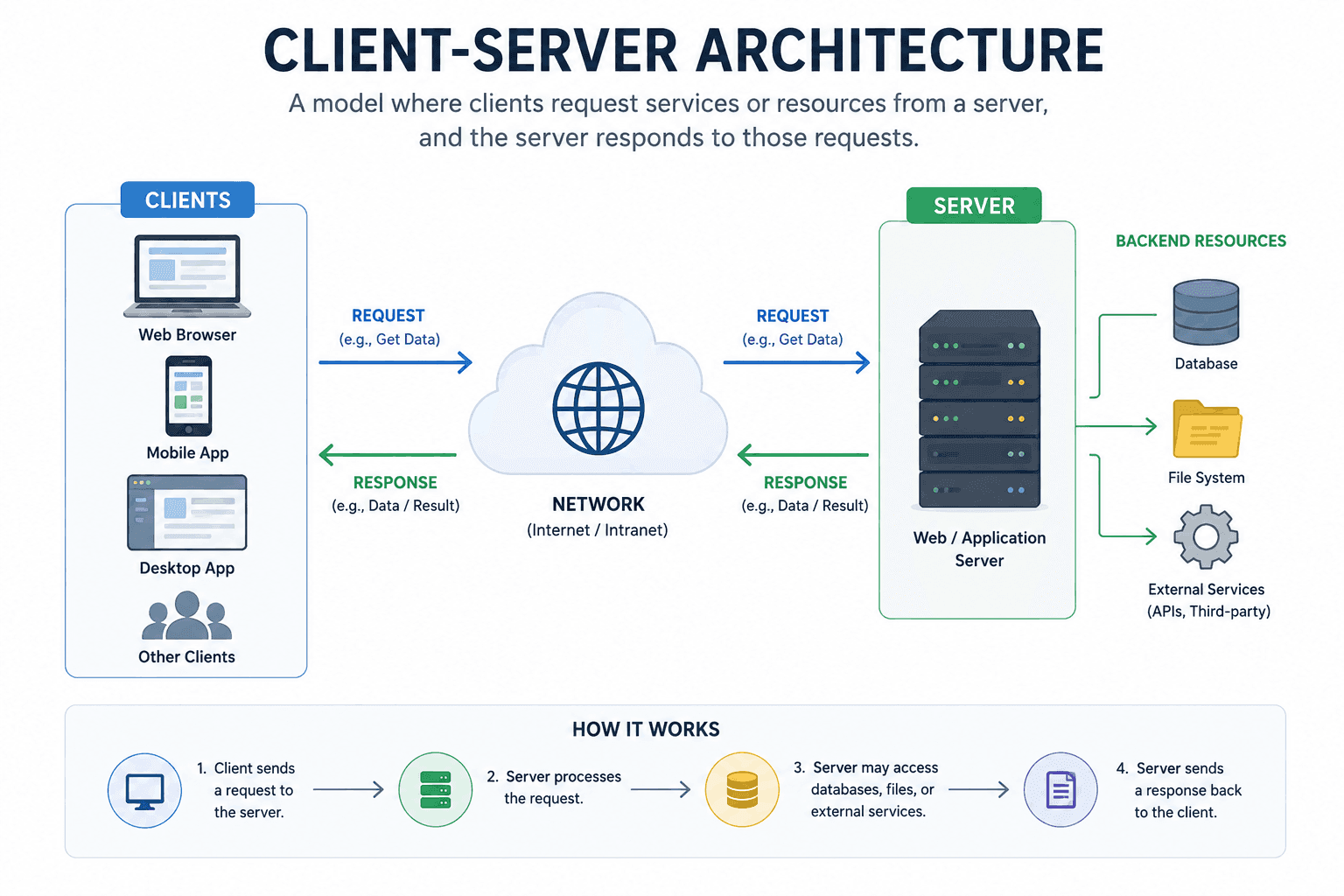Click the step 4 purple document icon
The width and height of the screenshot is (1344, 896).
coord(1060,789)
